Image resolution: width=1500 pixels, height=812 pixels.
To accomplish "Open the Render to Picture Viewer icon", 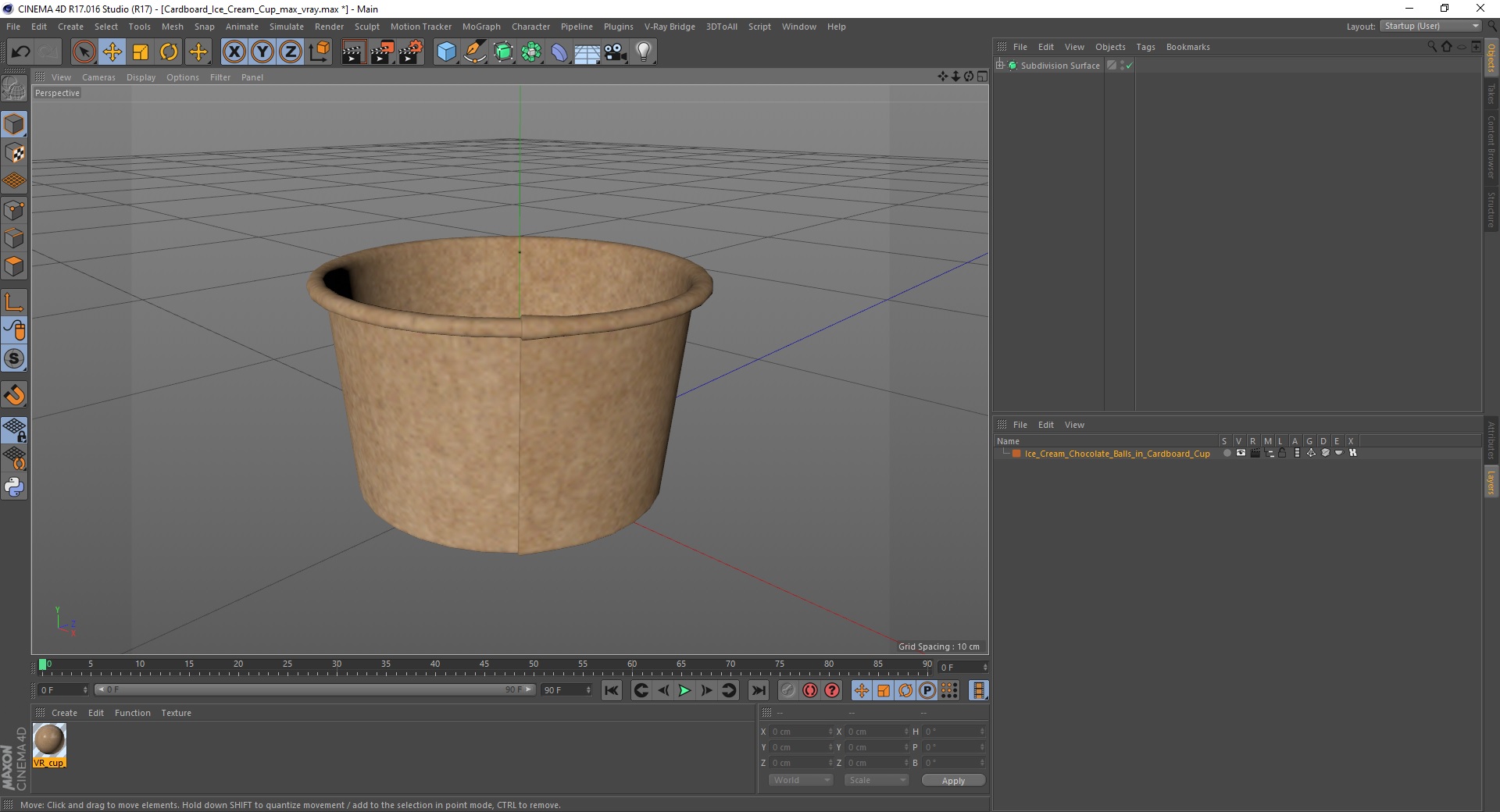I will tap(382, 52).
